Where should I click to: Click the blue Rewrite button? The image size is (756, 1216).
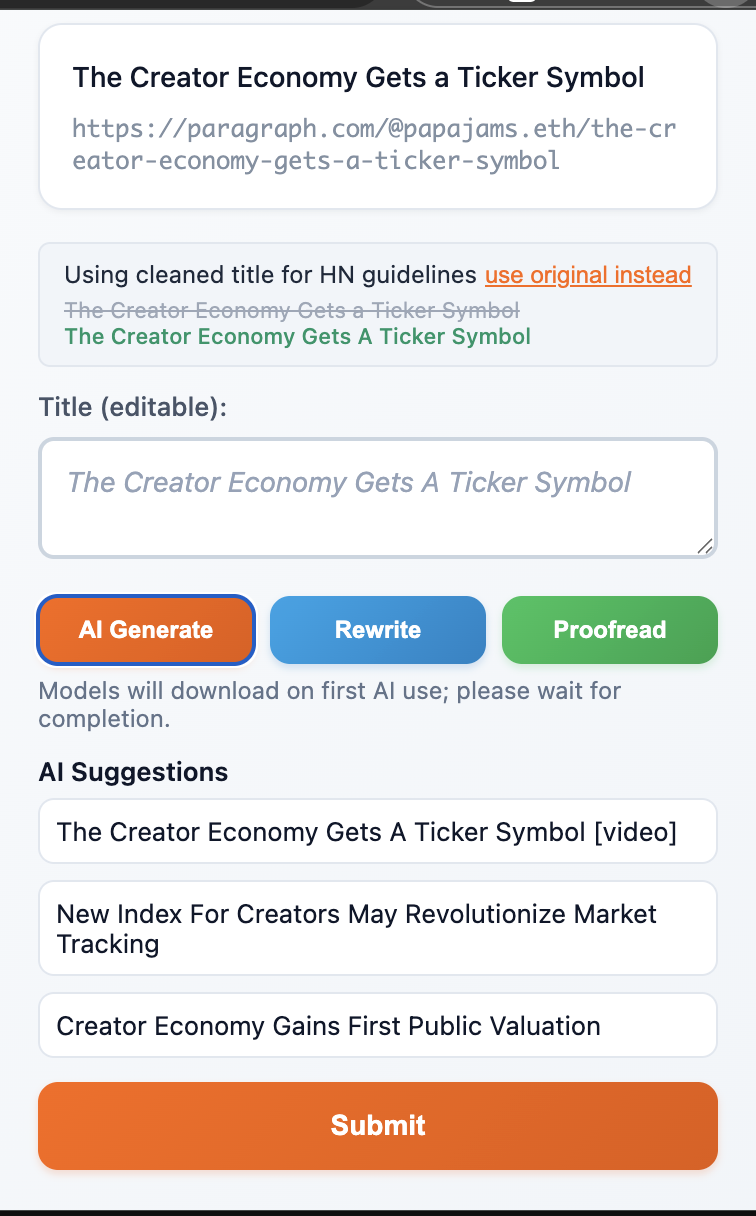(378, 630)
